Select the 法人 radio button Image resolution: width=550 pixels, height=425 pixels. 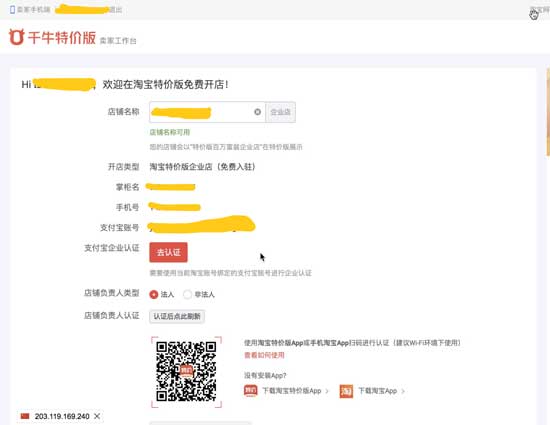pos(154,295)
